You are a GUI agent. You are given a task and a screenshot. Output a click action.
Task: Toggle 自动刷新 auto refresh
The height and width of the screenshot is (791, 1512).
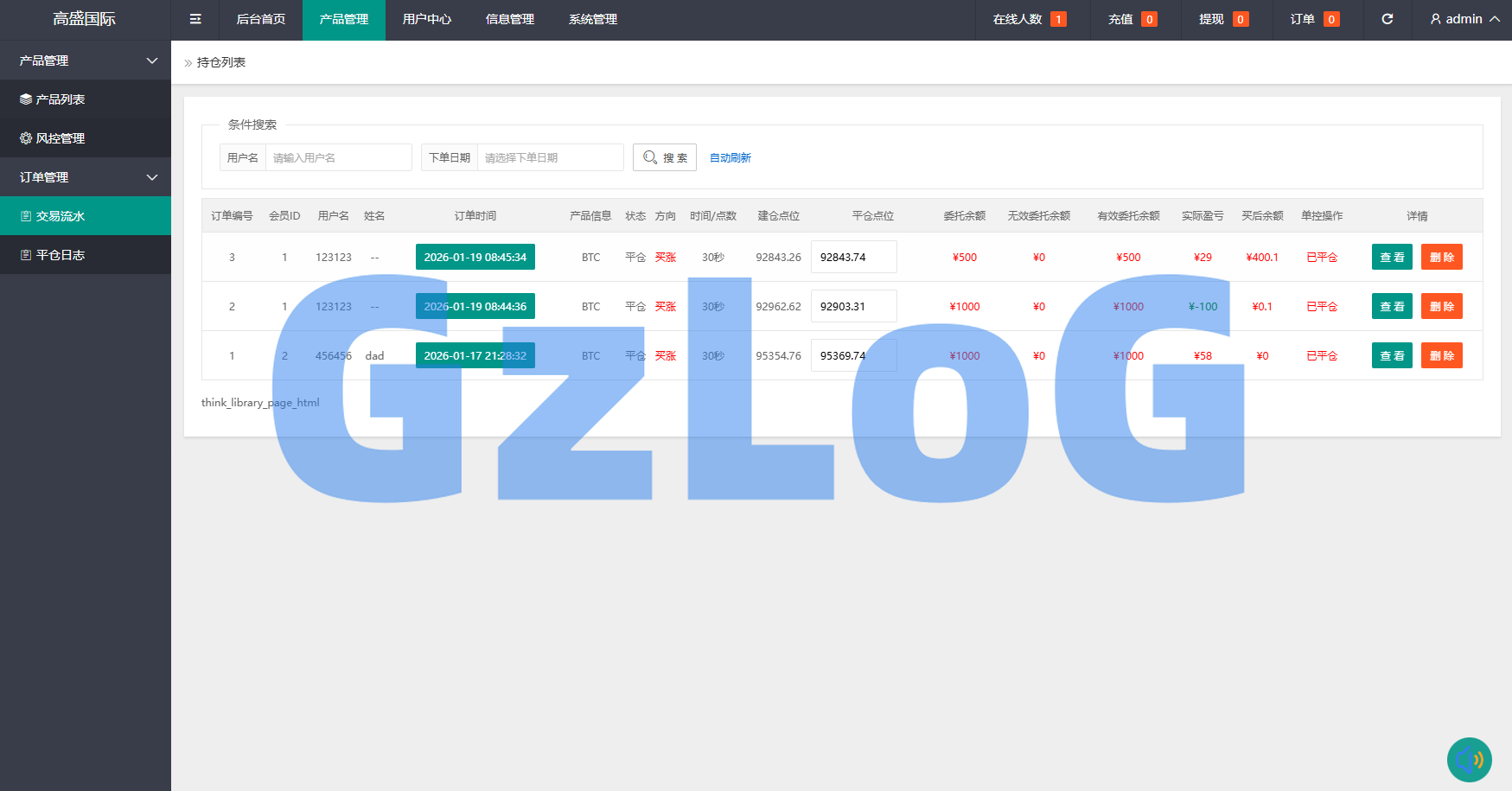tap(730, 157)
